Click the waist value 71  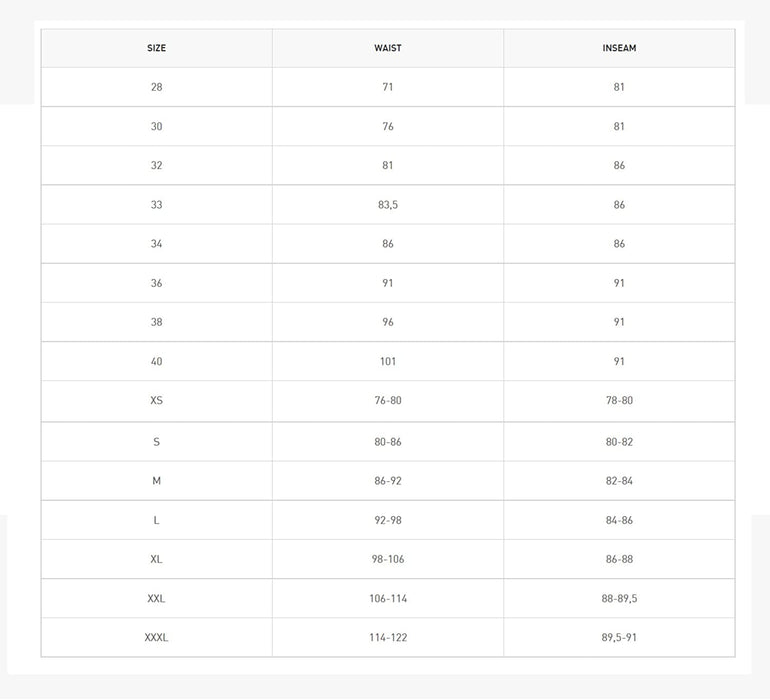coord(388,87)
